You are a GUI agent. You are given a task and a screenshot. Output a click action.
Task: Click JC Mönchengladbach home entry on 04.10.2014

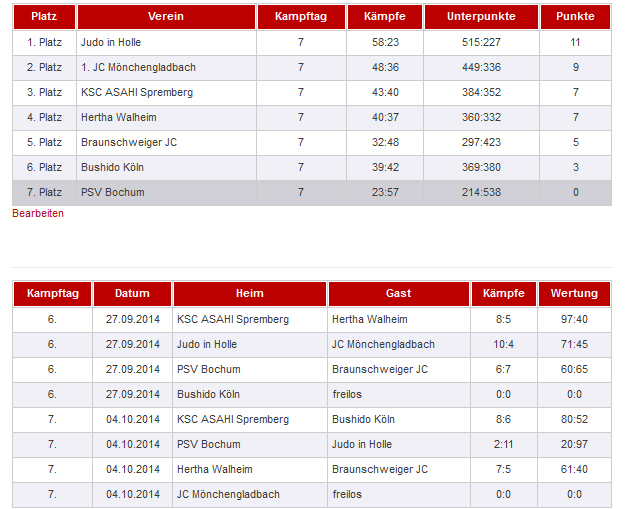228,494
